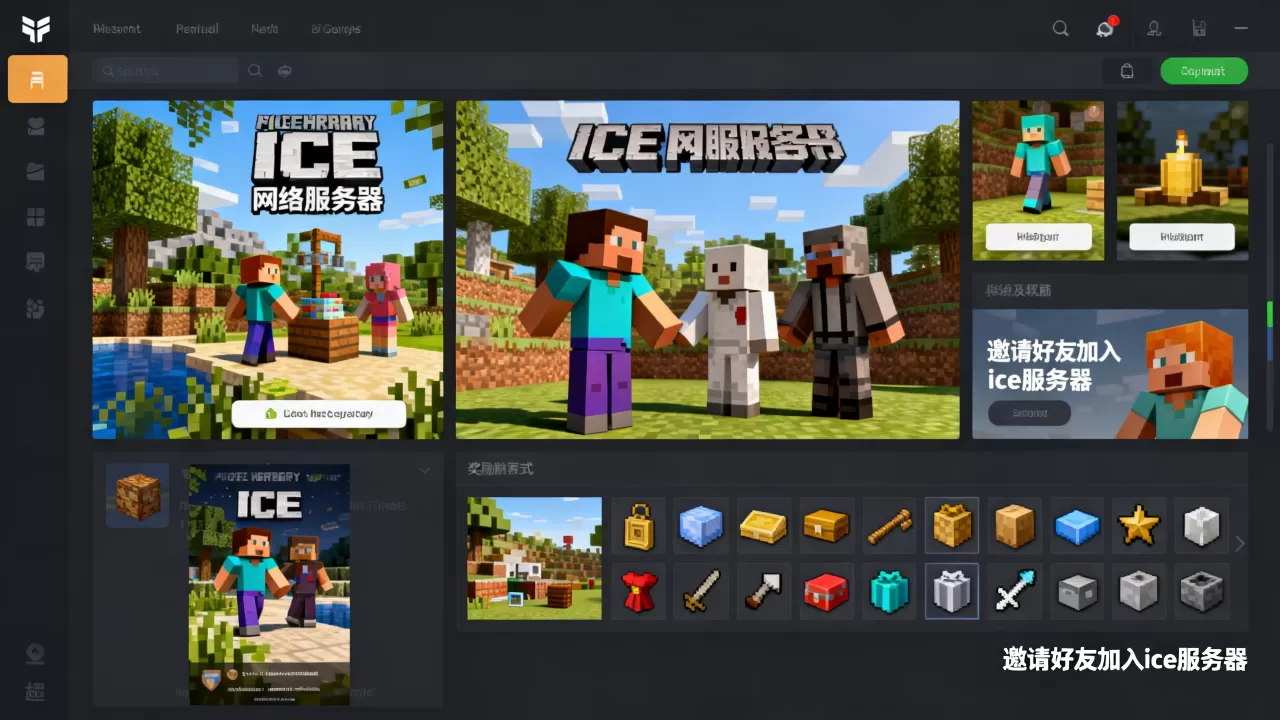
Task: Open notifications bell with red badge
Action: 1105,28
